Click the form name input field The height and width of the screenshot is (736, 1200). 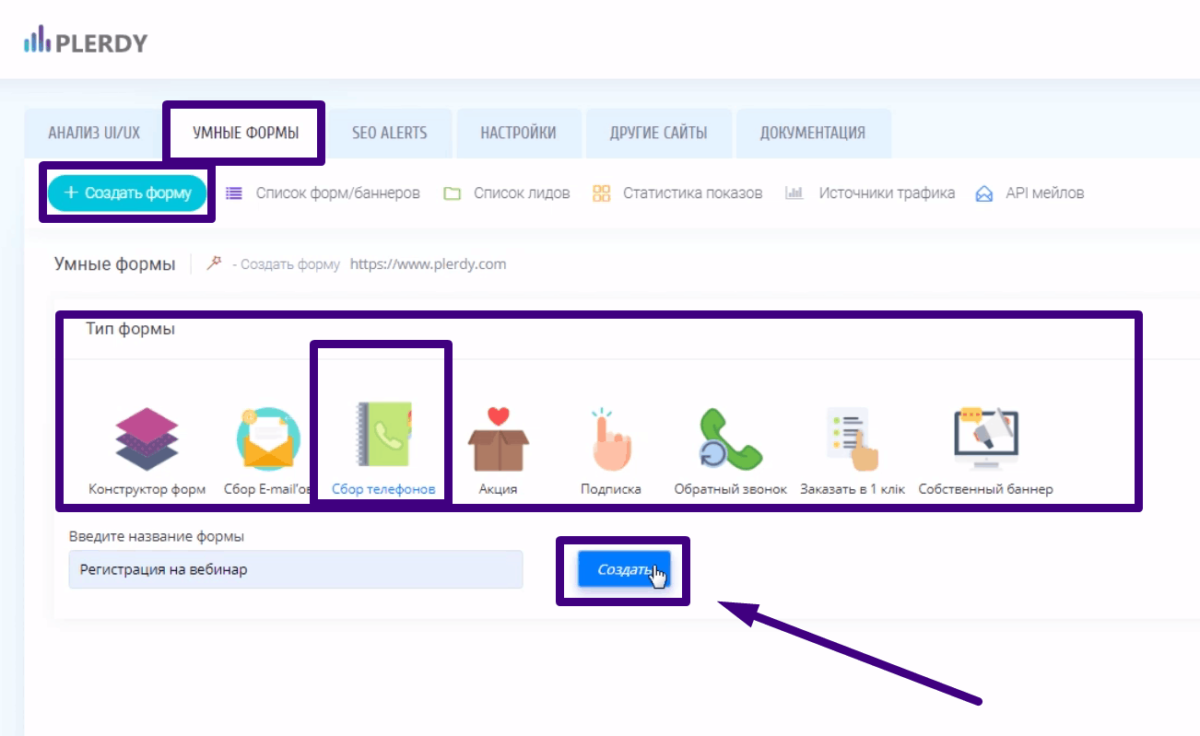[x=295, y=570]
